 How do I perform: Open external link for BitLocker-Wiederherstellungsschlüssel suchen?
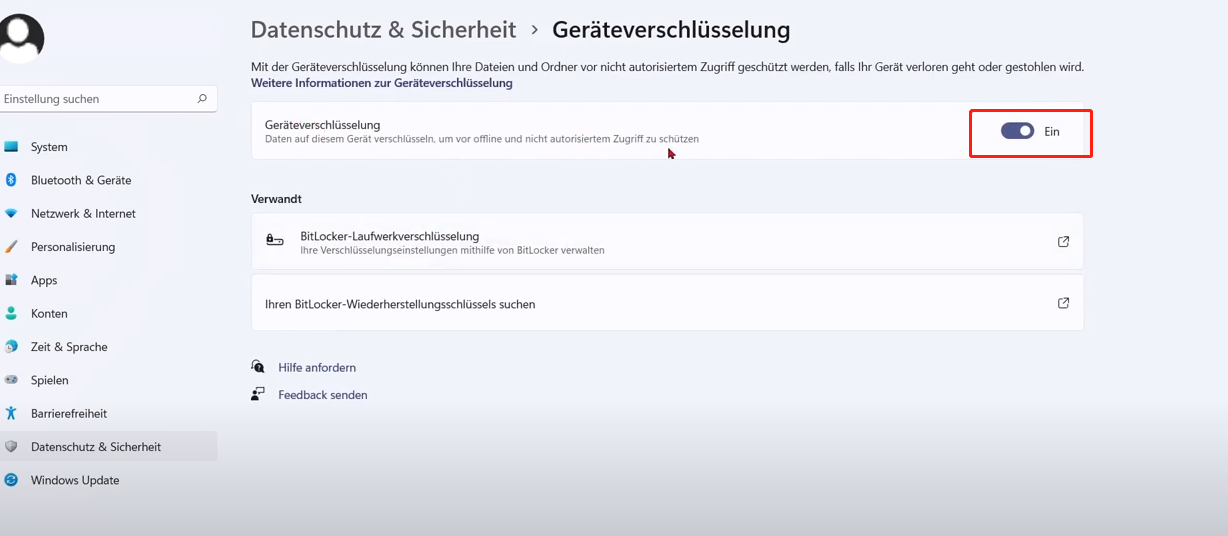click(1063, 303)
